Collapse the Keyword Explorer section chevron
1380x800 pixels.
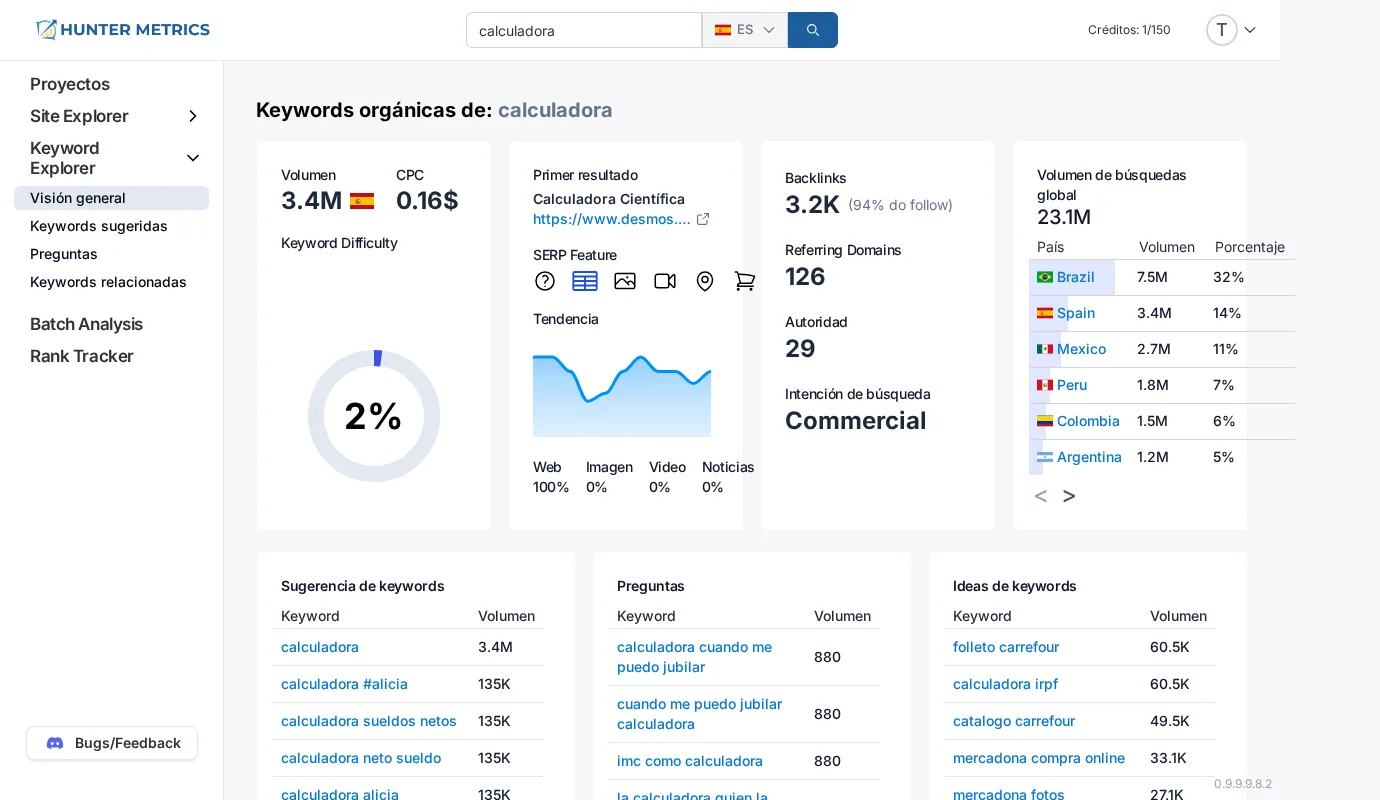pyautogui.click(x=193, y=158)
